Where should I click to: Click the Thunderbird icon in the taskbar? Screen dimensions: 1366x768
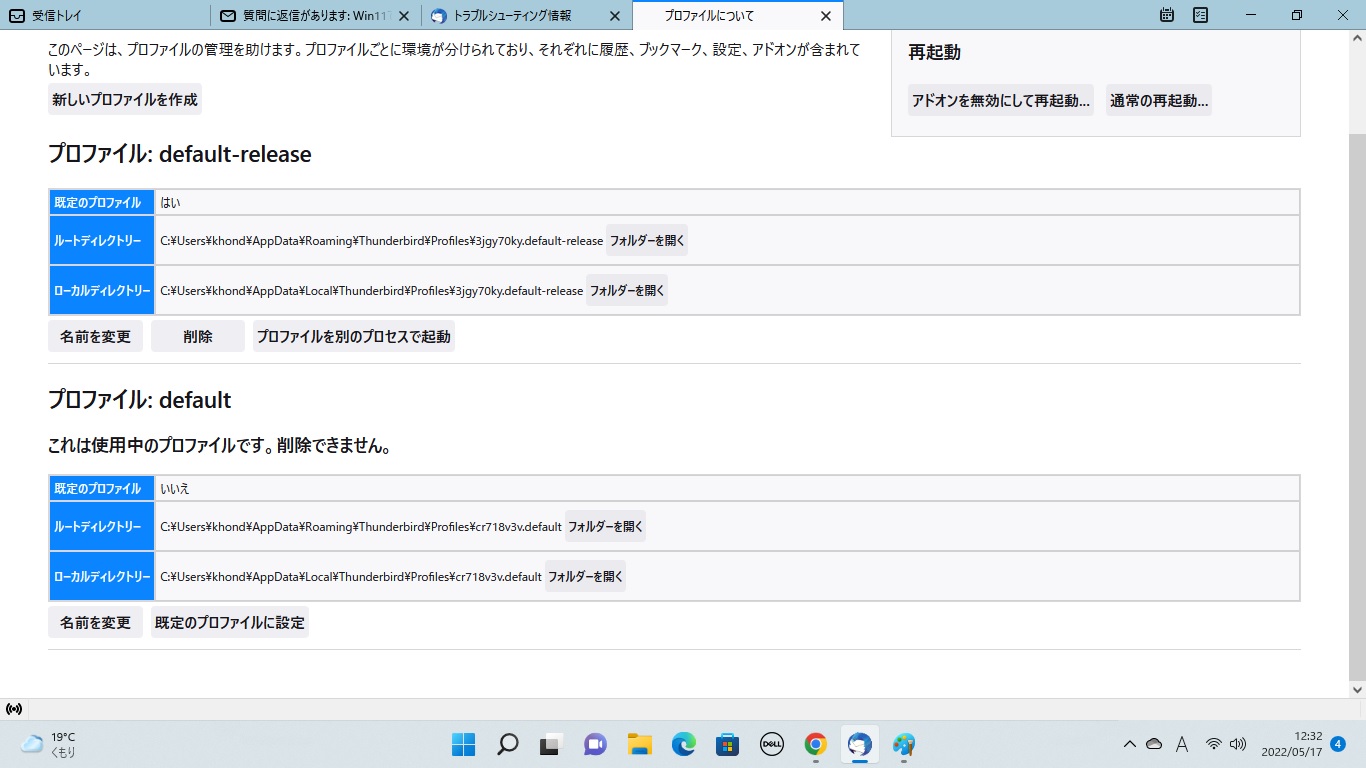[859, 744]
